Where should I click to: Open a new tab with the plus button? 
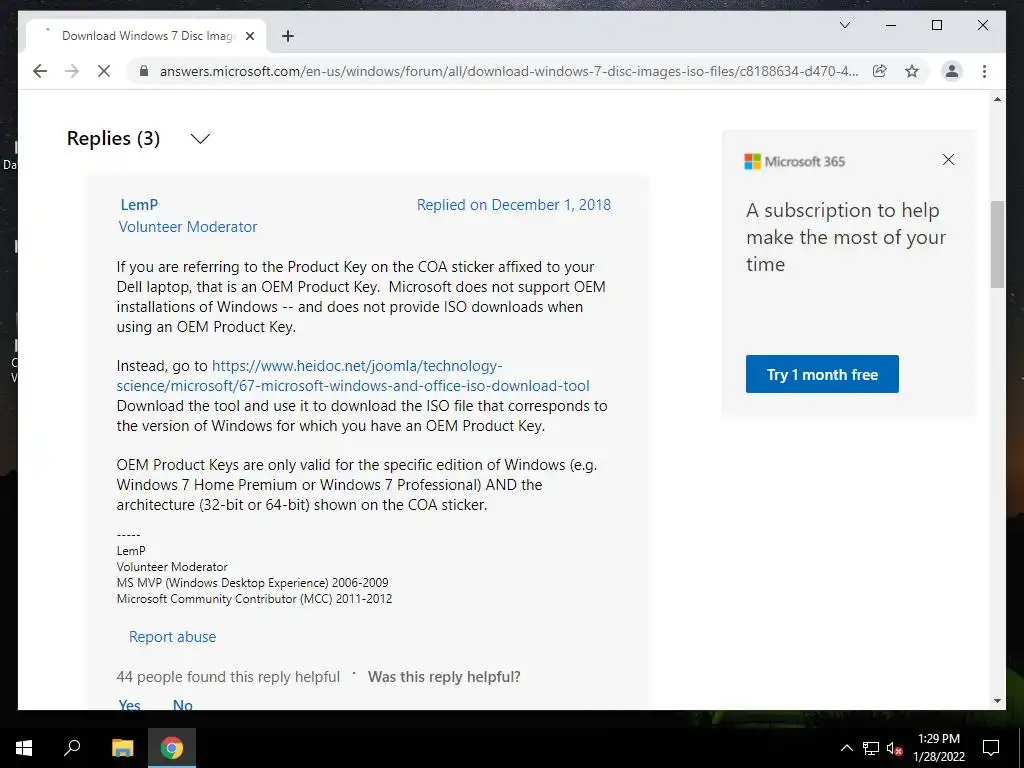pyautogui.click(x=288, y=36)
